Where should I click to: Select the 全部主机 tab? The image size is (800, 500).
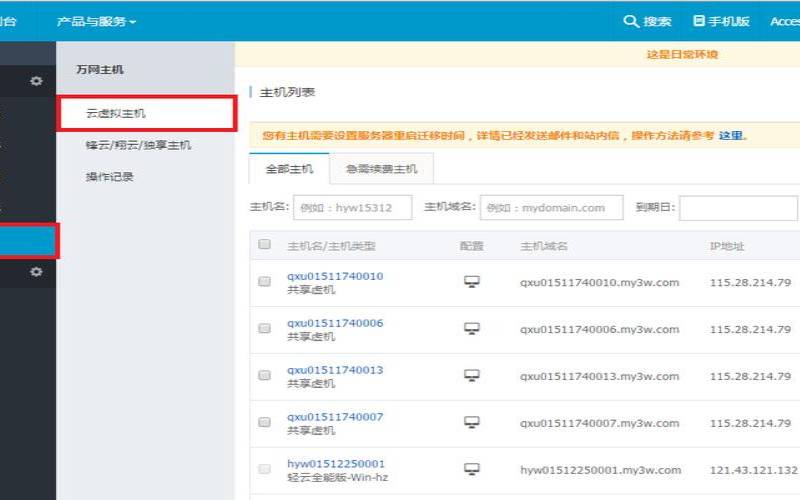point(289,169)
